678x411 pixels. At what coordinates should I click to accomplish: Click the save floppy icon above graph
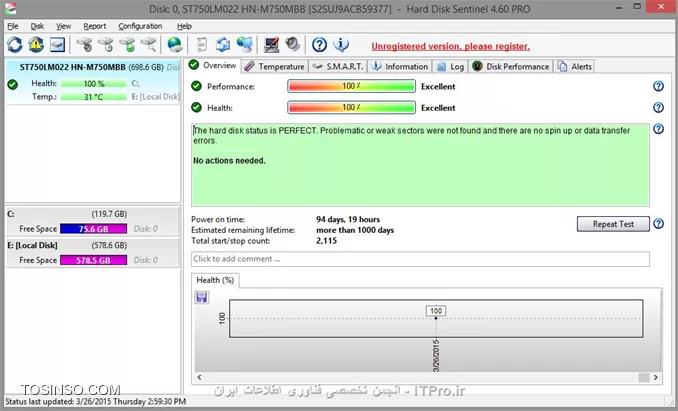(x=201, y=297)
